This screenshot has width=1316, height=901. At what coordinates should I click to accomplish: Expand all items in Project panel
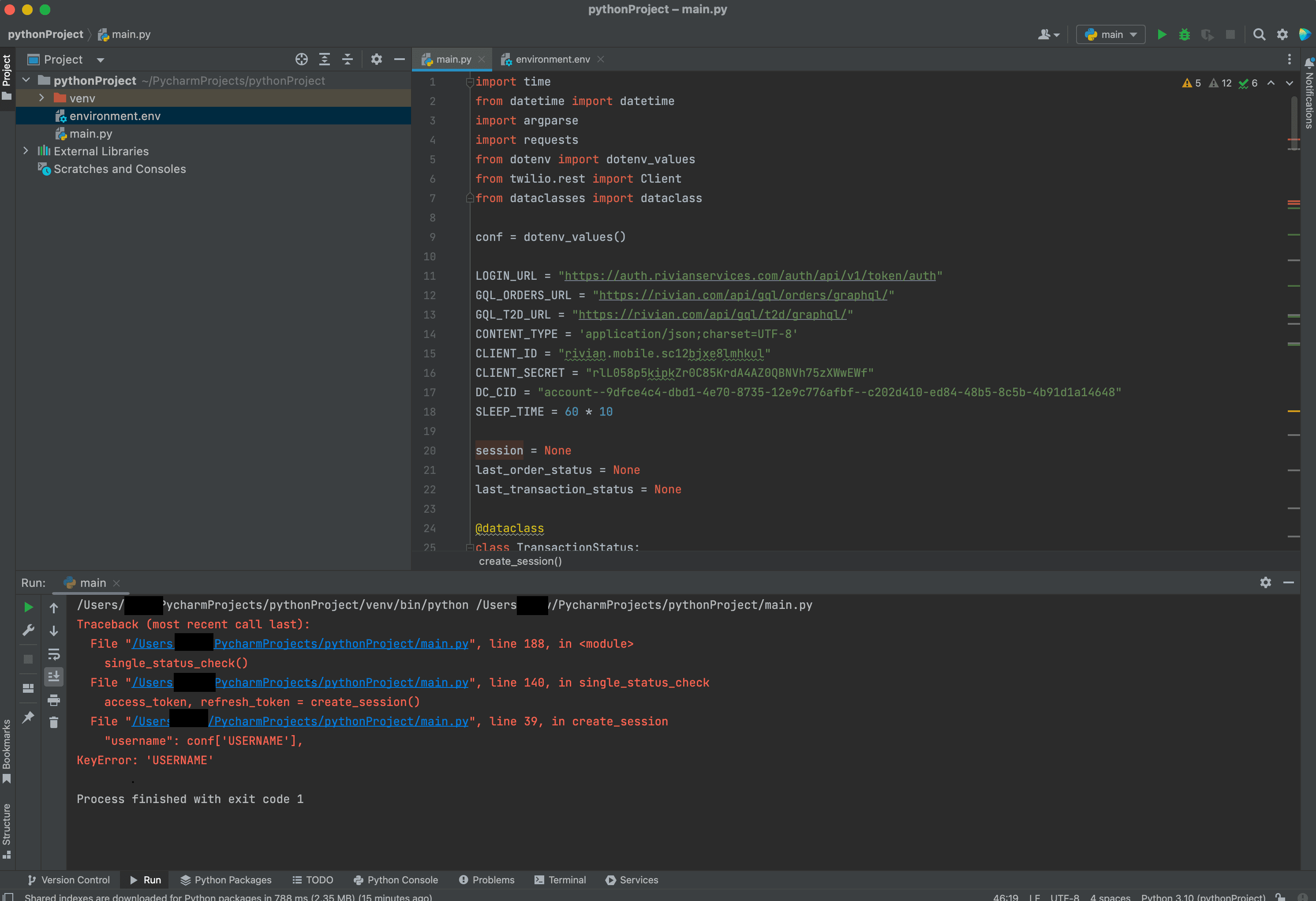325,60
